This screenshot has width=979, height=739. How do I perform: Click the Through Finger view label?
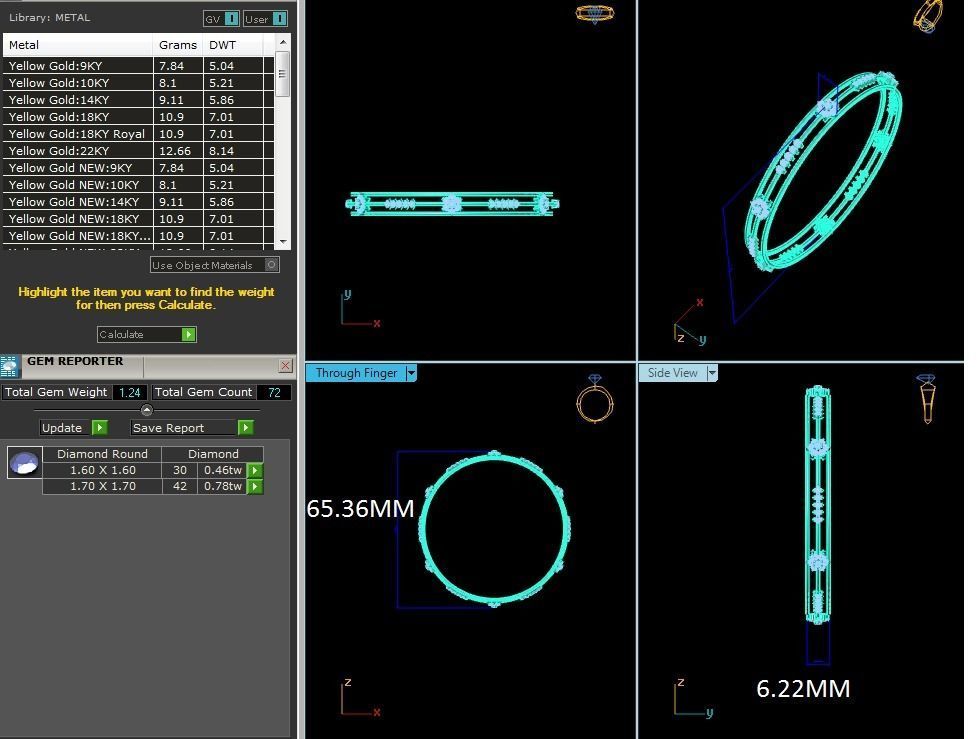[356, 373]
